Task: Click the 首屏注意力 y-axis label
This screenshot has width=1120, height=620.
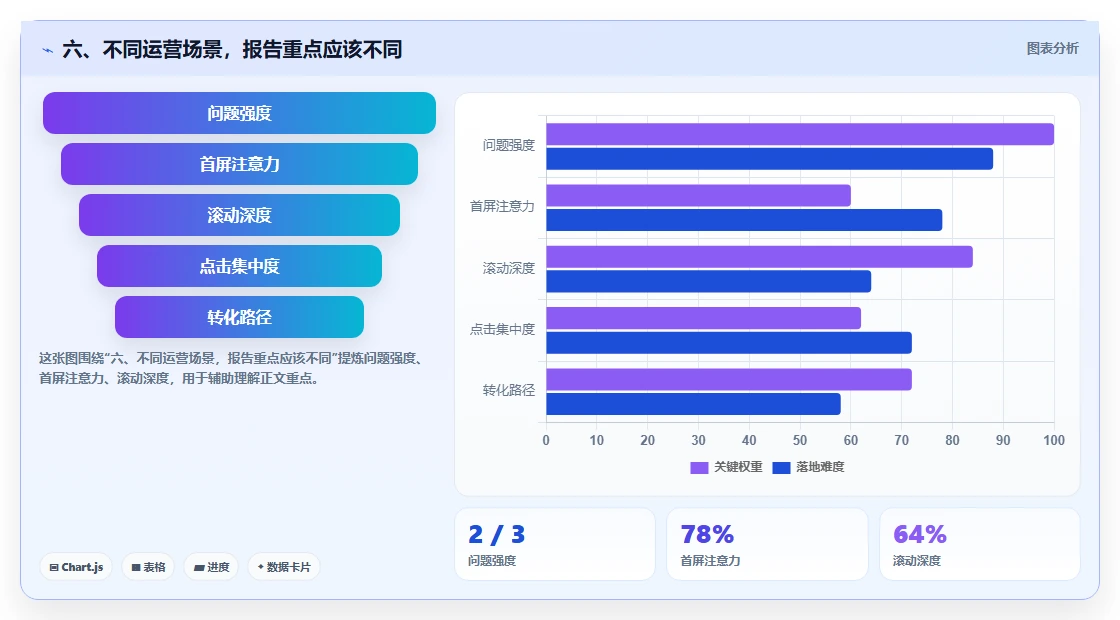Action: point(502,206)
